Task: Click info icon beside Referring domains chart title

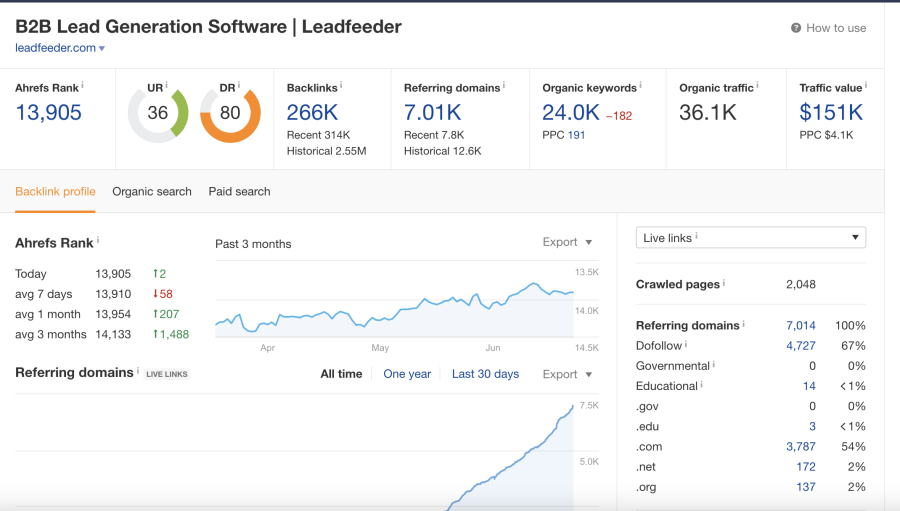Action: click(138, 370)
